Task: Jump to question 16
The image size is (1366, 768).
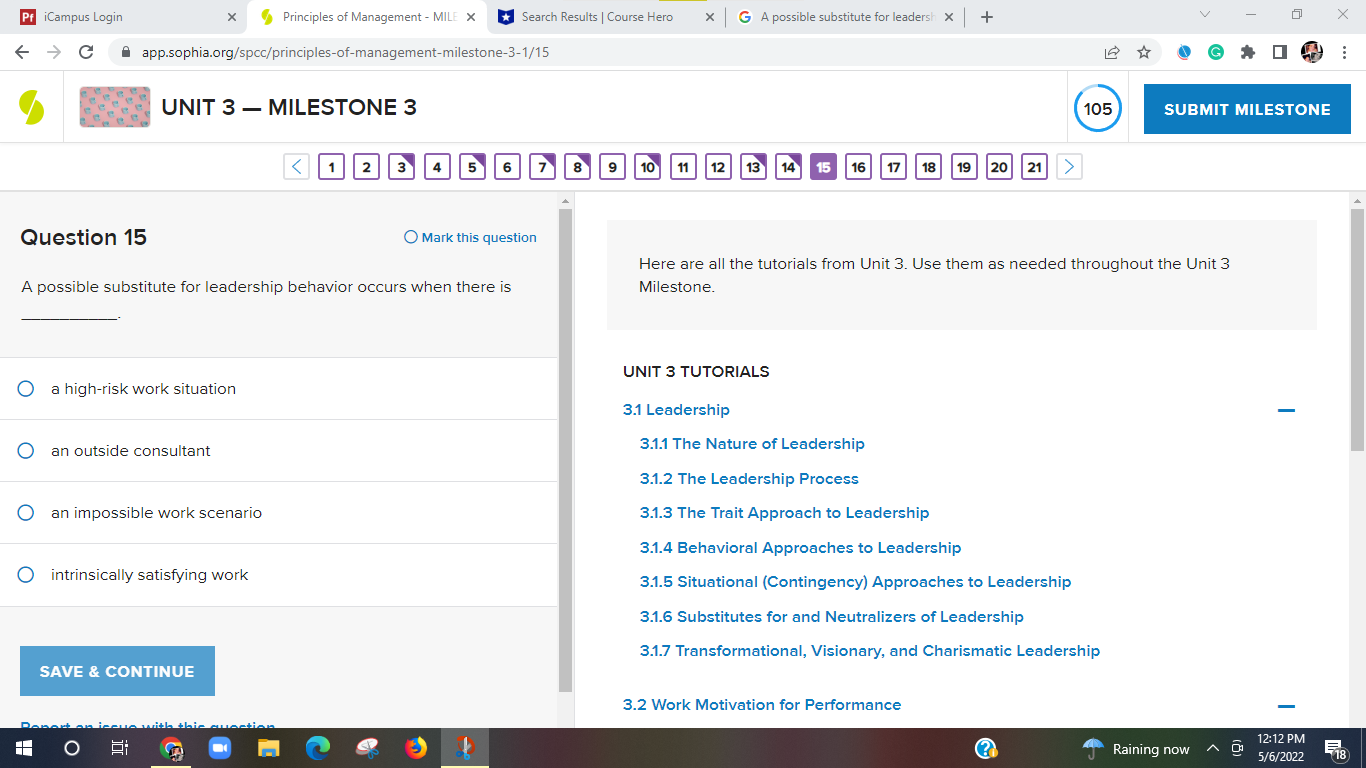Action: tap(858, 167)
